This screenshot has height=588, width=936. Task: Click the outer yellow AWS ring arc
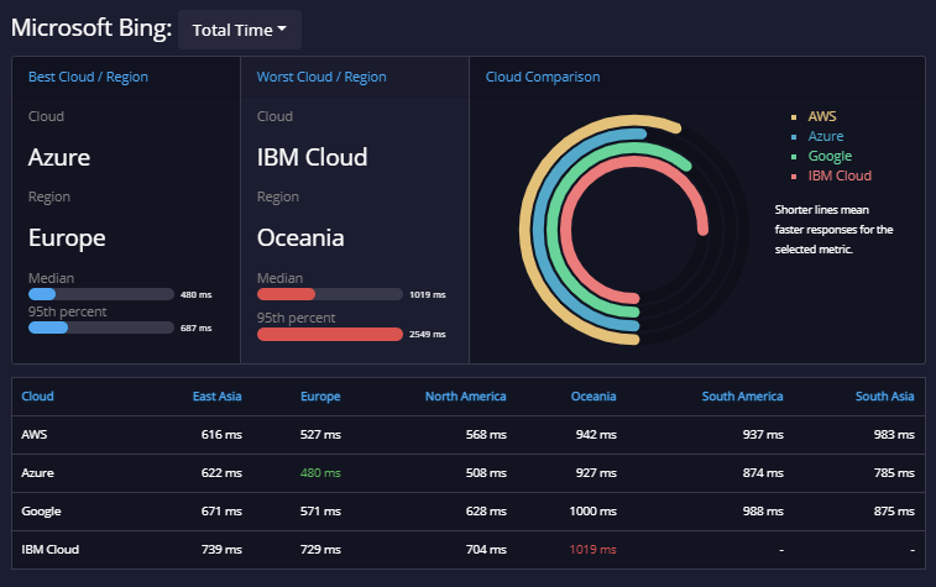528,230
